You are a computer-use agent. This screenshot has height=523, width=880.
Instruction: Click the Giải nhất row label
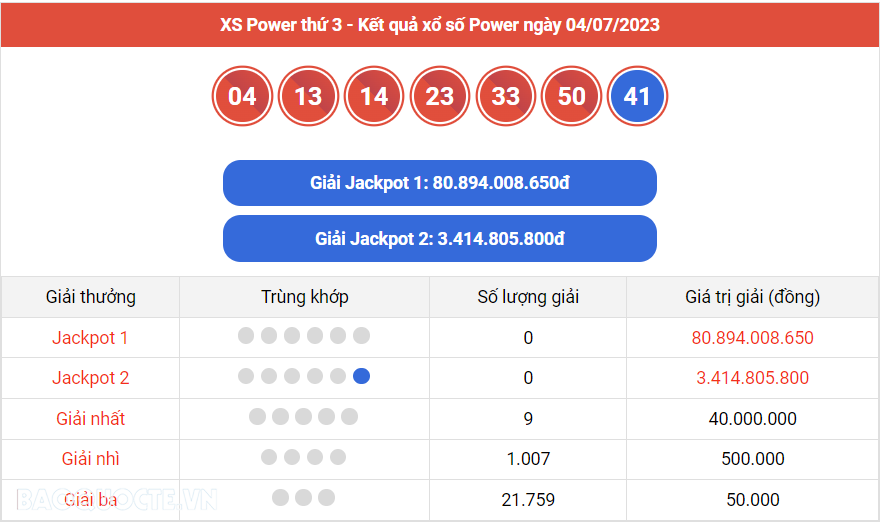tap(91, 419)
